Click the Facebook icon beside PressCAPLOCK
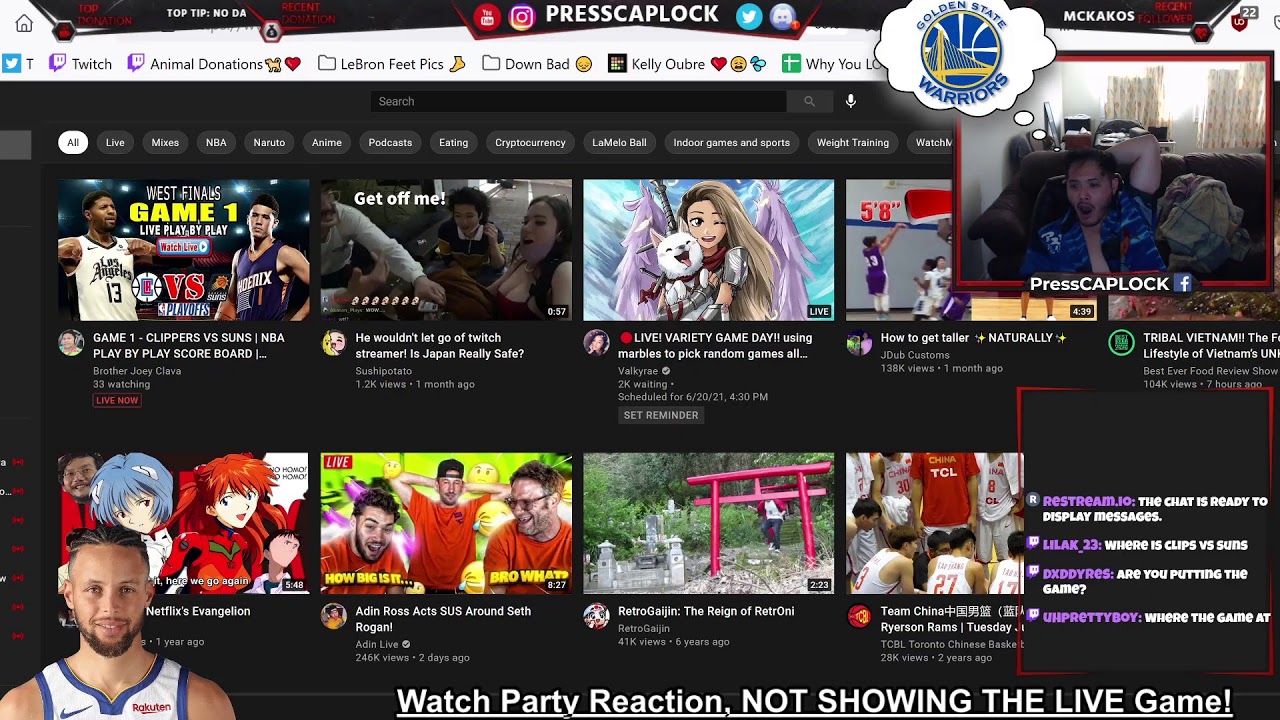Viewport: 1280px width, 720px height. (x=1183, y=284)
